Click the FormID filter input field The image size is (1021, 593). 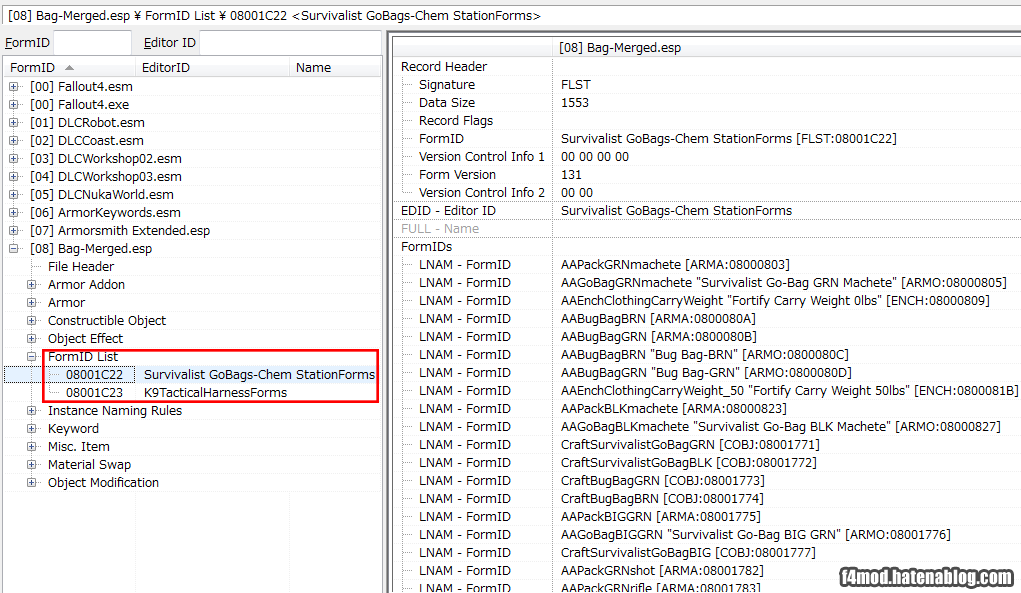[92, 42]
